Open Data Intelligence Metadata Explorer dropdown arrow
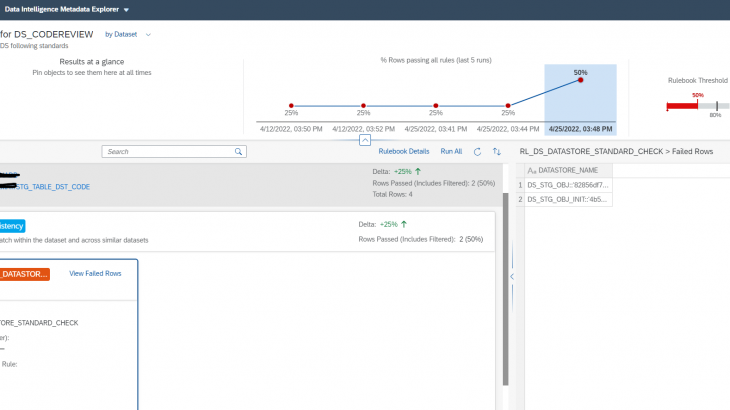Screen dimensions: 730x410 126,10
